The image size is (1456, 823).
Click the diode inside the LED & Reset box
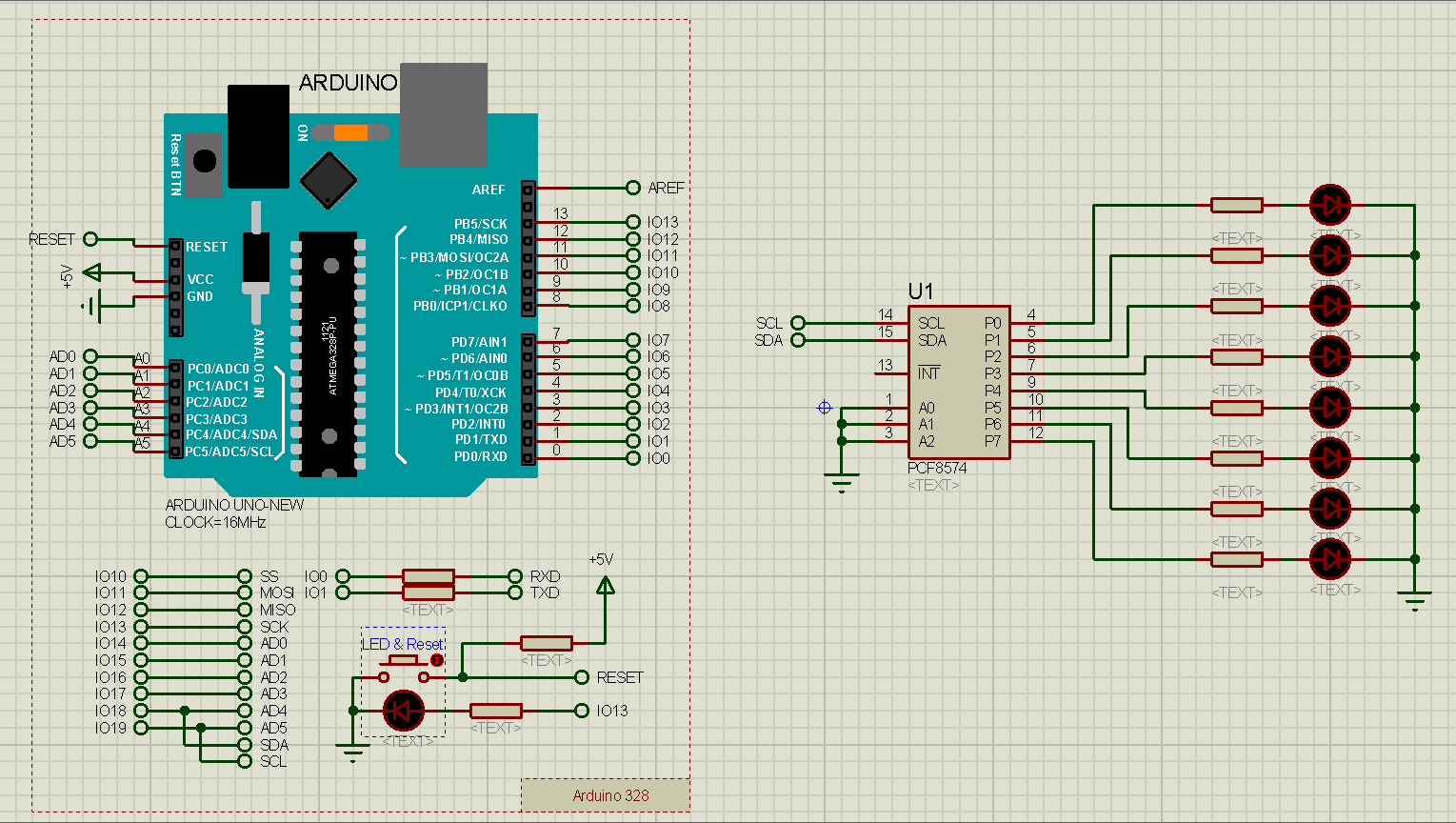[403, 709]
